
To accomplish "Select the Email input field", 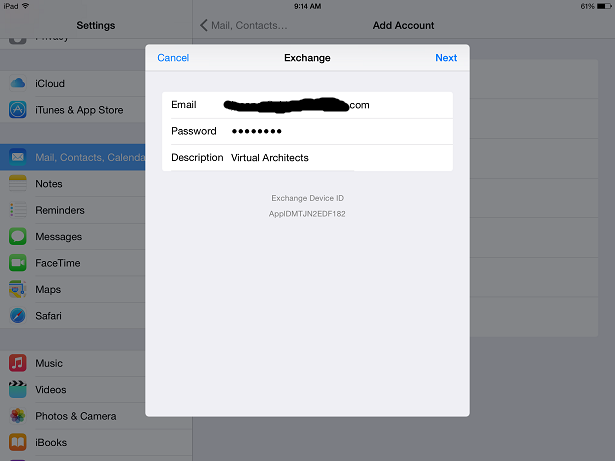I will (307, 105).
